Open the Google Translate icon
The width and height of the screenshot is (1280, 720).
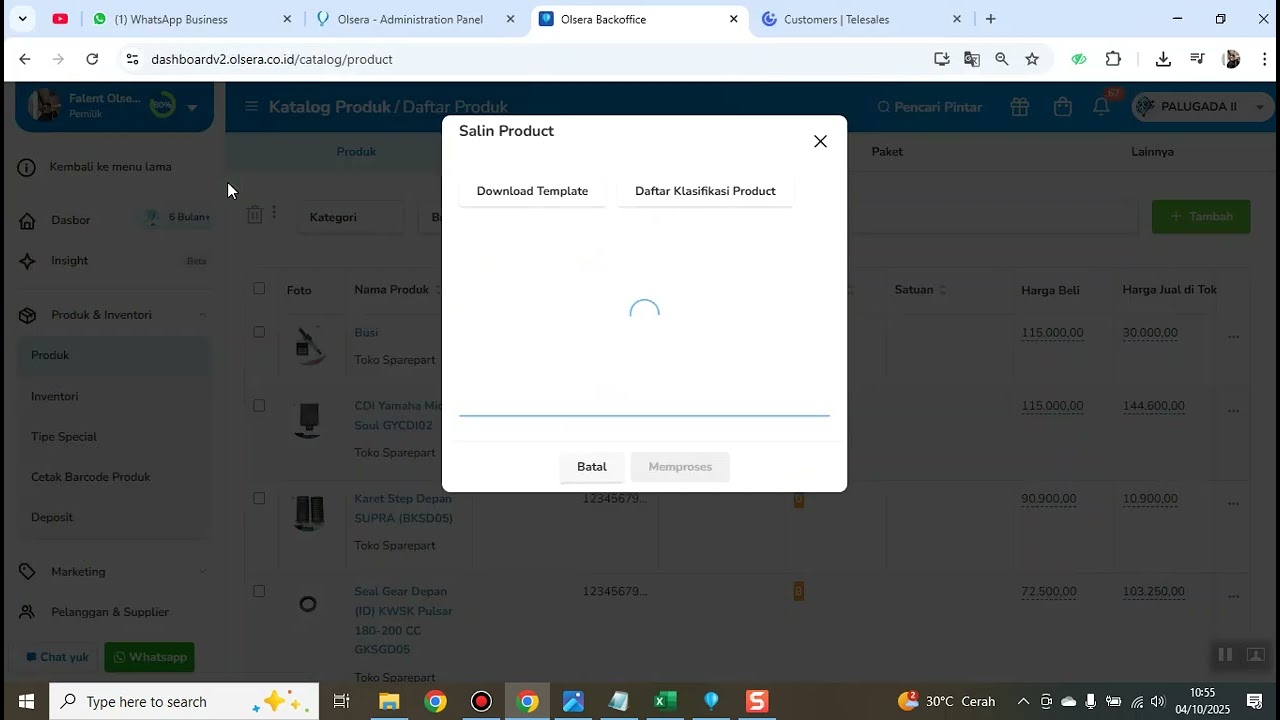(972, 59)
